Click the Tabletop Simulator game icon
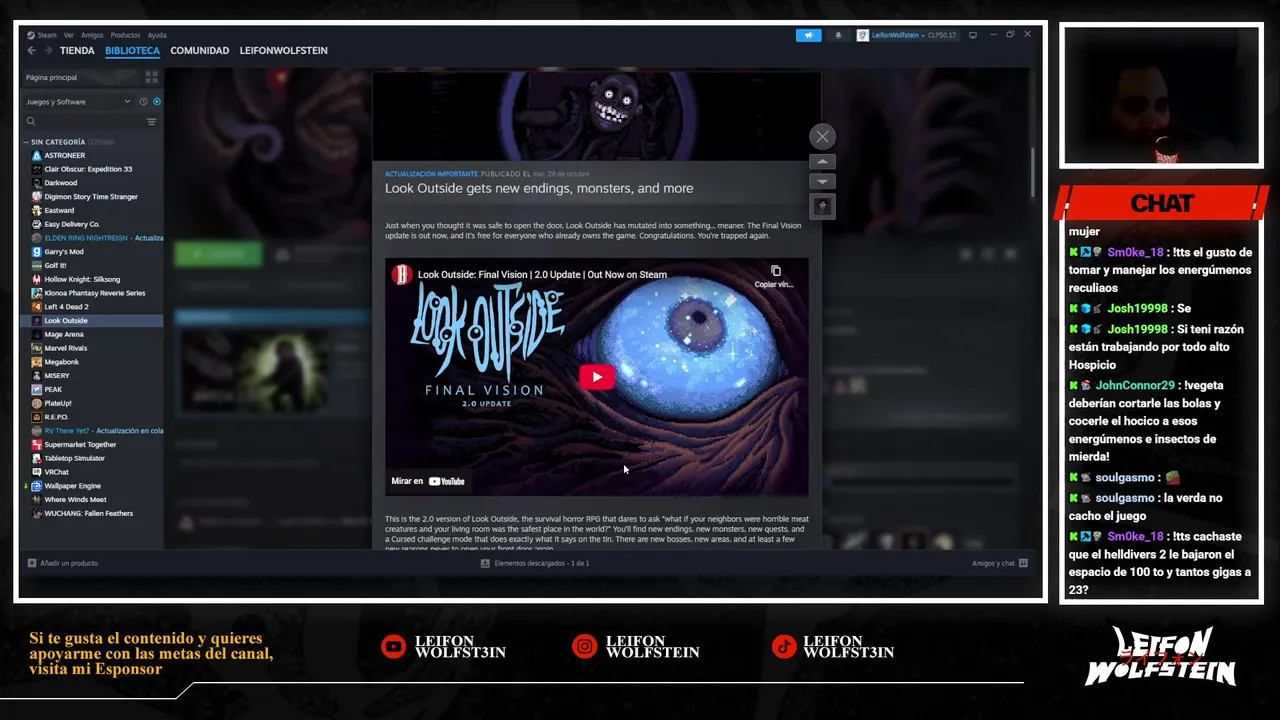 [x=37, y=458]
